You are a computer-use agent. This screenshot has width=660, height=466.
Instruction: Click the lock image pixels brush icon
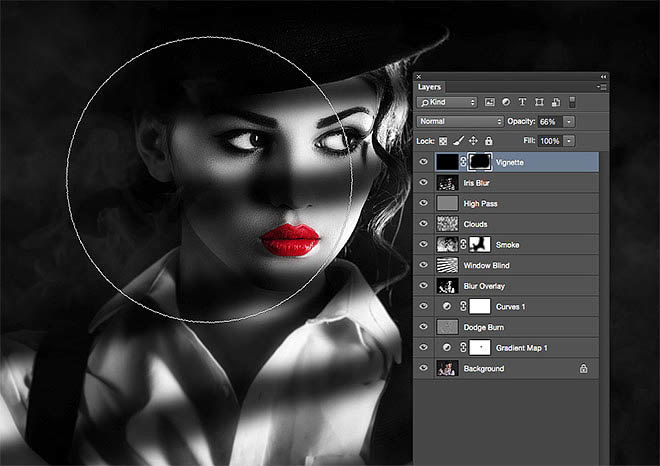pyautogui.click(x=459, y=141)
